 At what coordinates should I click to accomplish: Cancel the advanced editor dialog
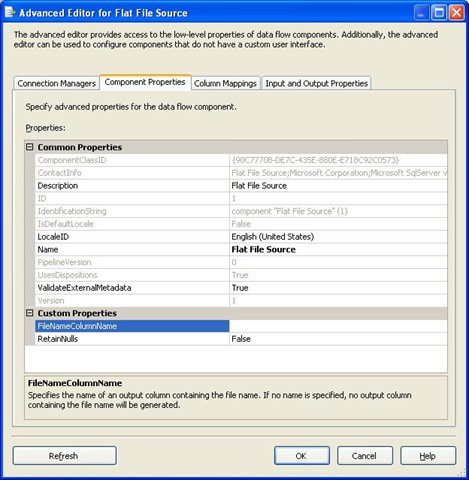click(x=365, y=456)
